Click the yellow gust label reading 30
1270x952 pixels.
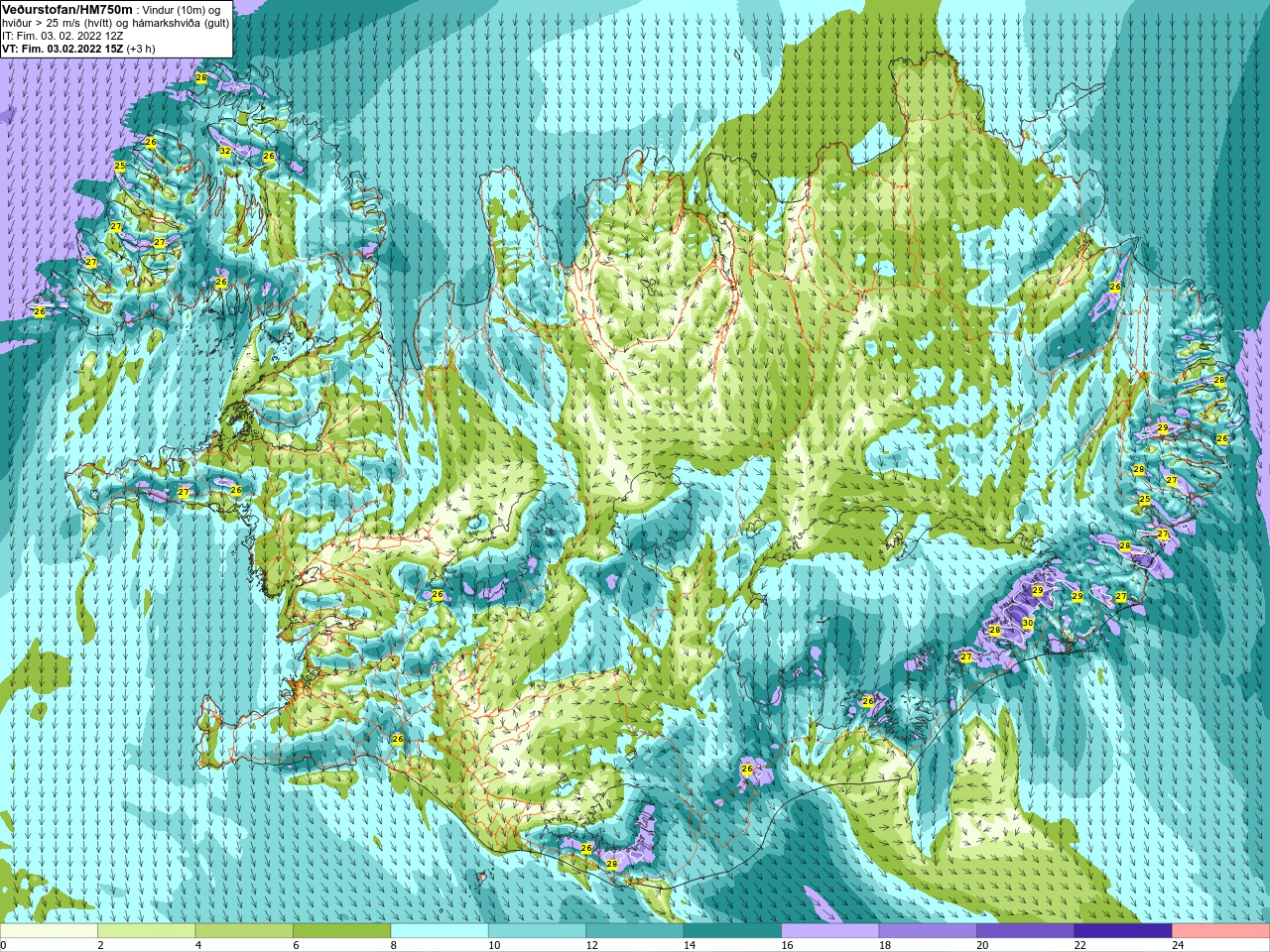[1028, 624]
